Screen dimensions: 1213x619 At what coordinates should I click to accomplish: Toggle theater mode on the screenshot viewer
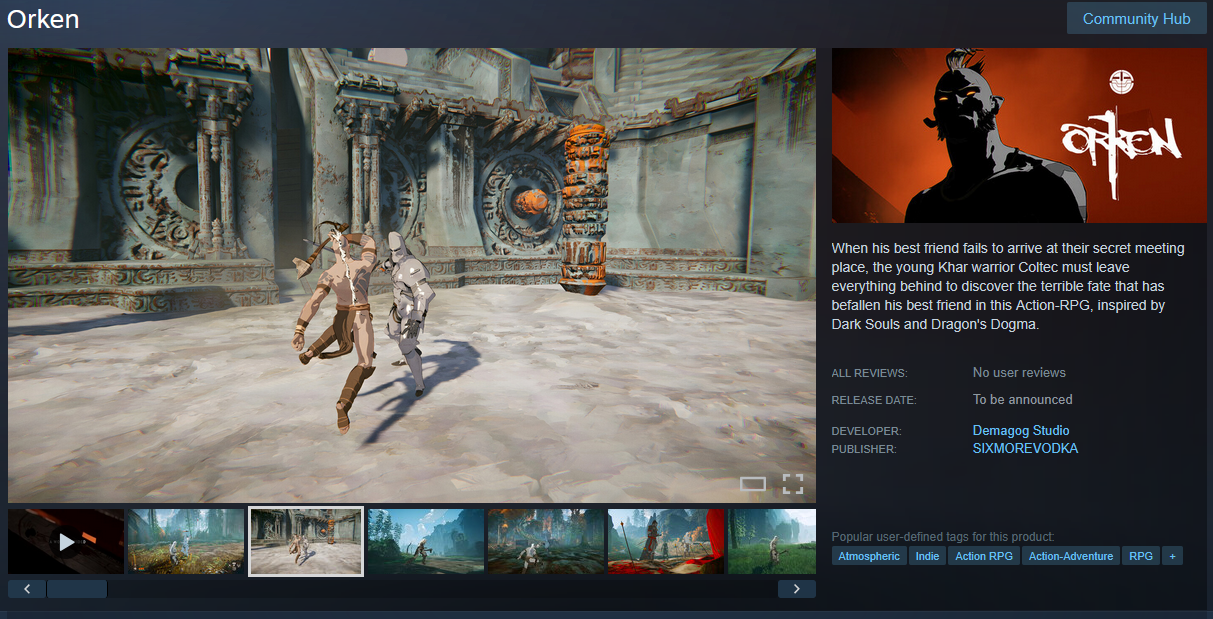pyautogui.click(x=753, y=485)
